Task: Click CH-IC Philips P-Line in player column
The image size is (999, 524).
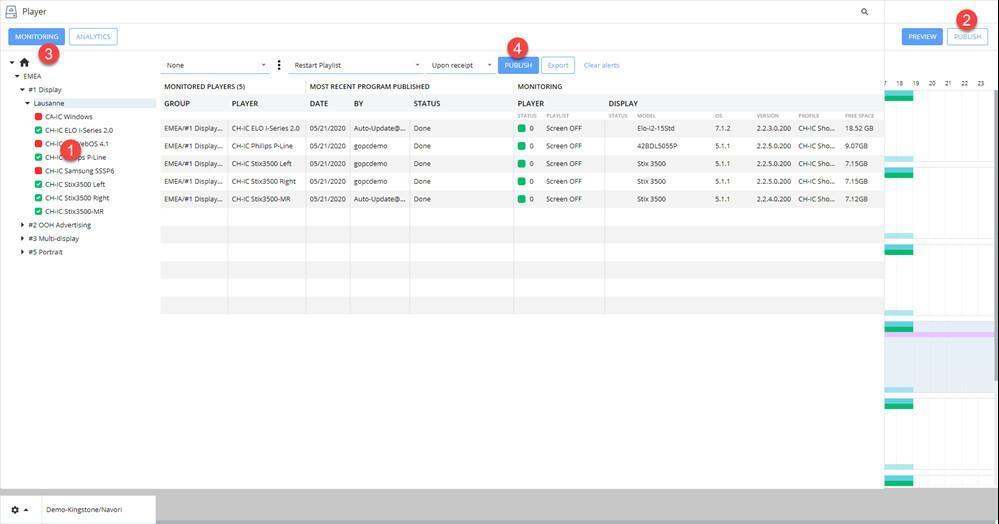Action: 262,146
